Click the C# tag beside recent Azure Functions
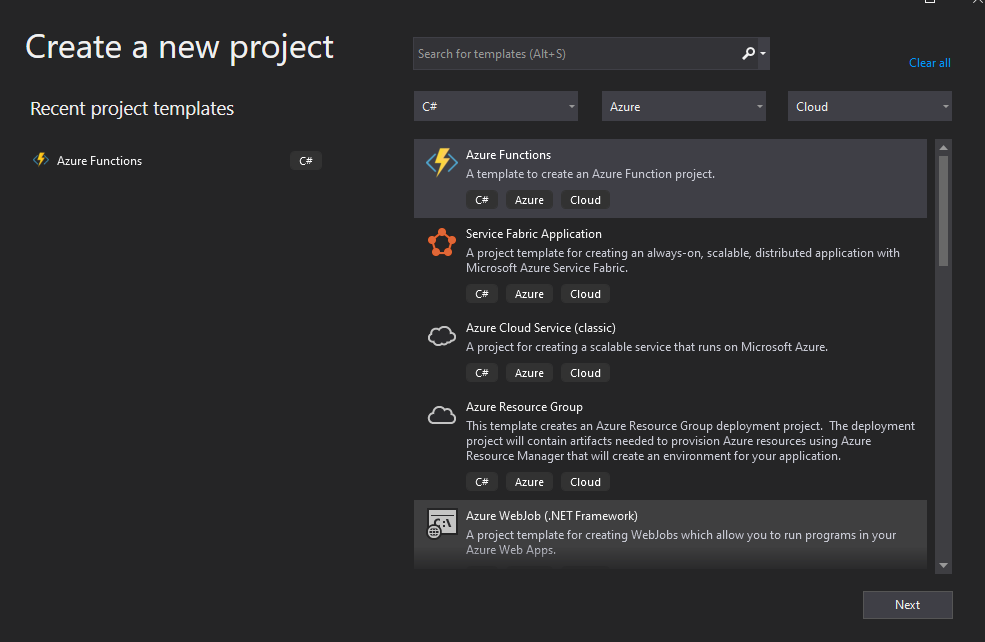 tap(306, 161)
